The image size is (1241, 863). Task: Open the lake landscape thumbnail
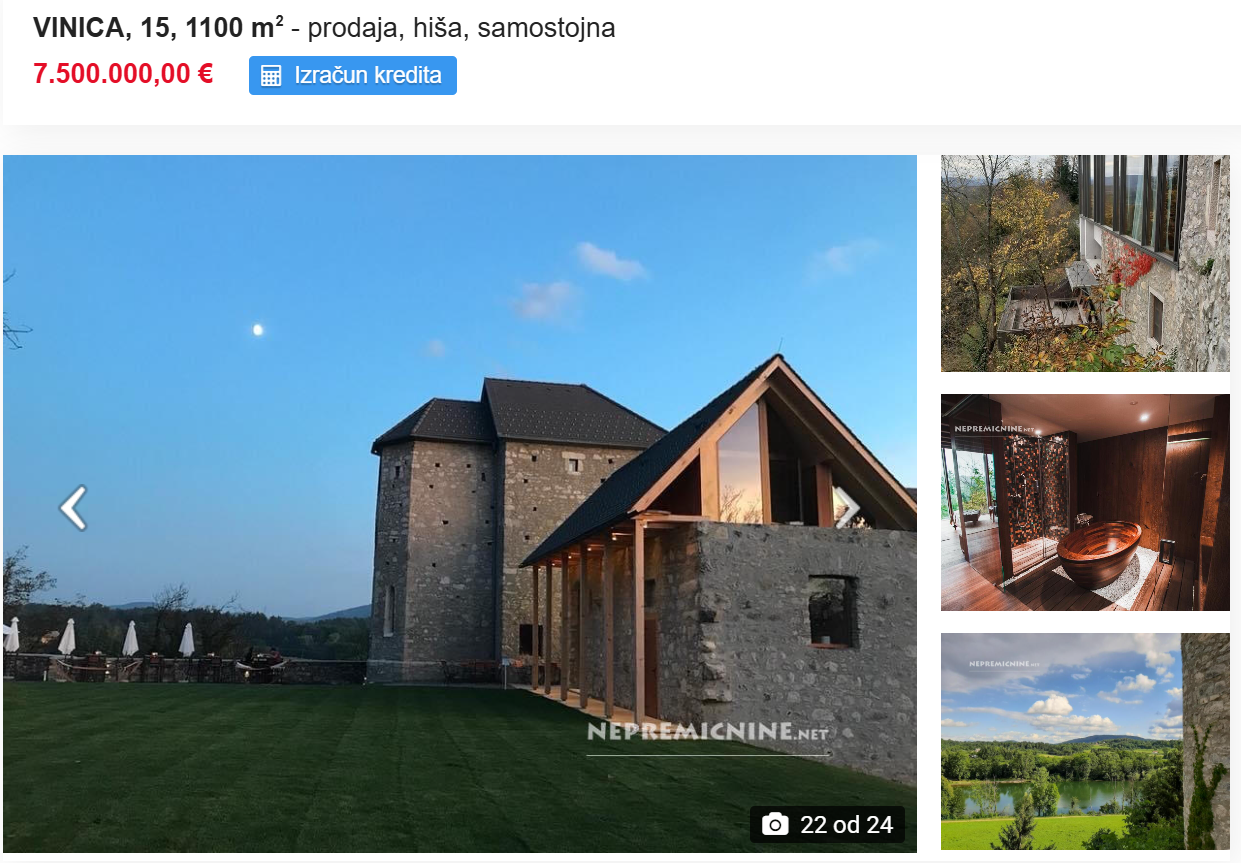coord(1085,741)
